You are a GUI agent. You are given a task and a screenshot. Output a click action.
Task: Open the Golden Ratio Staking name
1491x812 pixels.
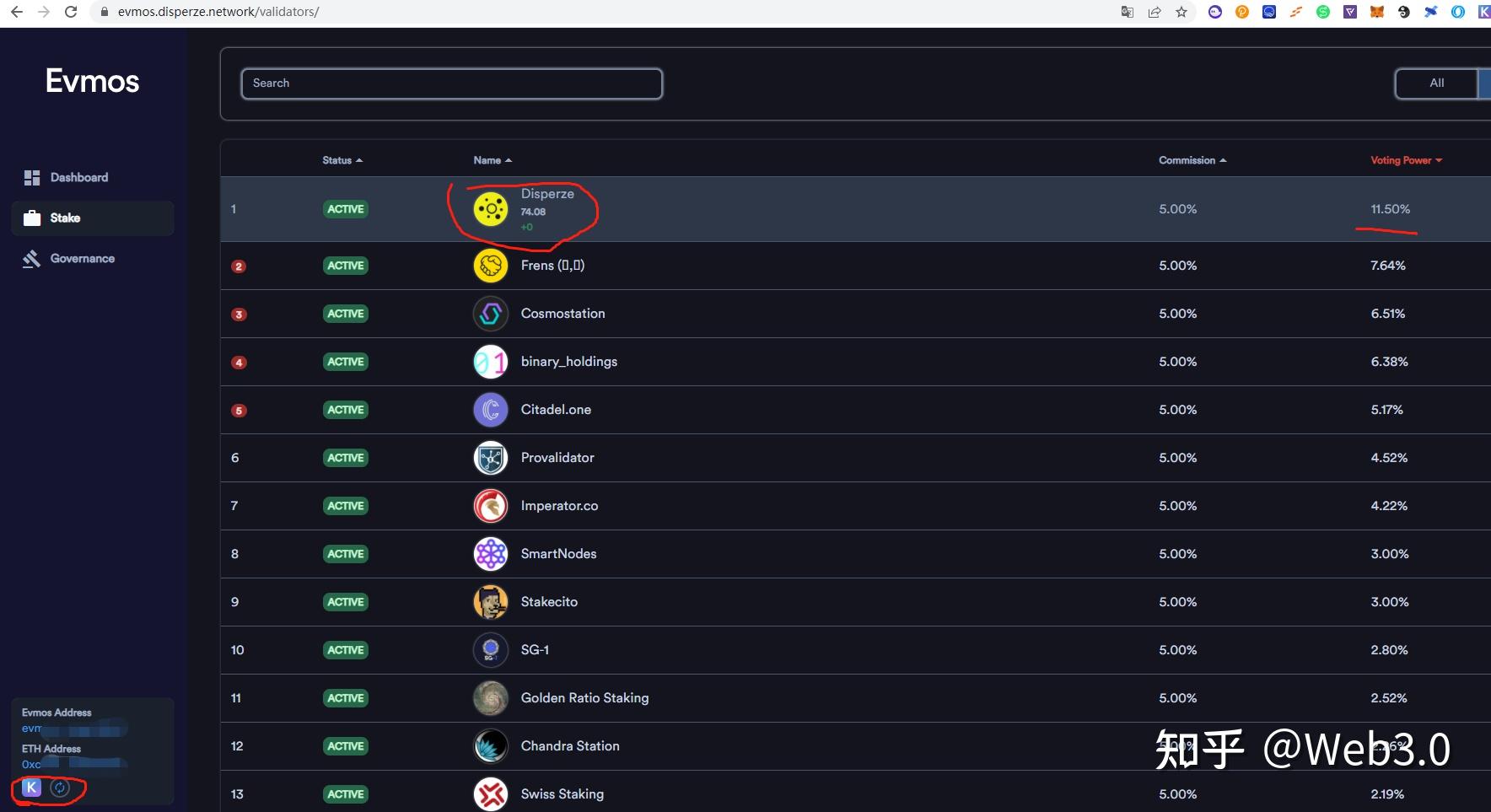[x=584, y=698]
